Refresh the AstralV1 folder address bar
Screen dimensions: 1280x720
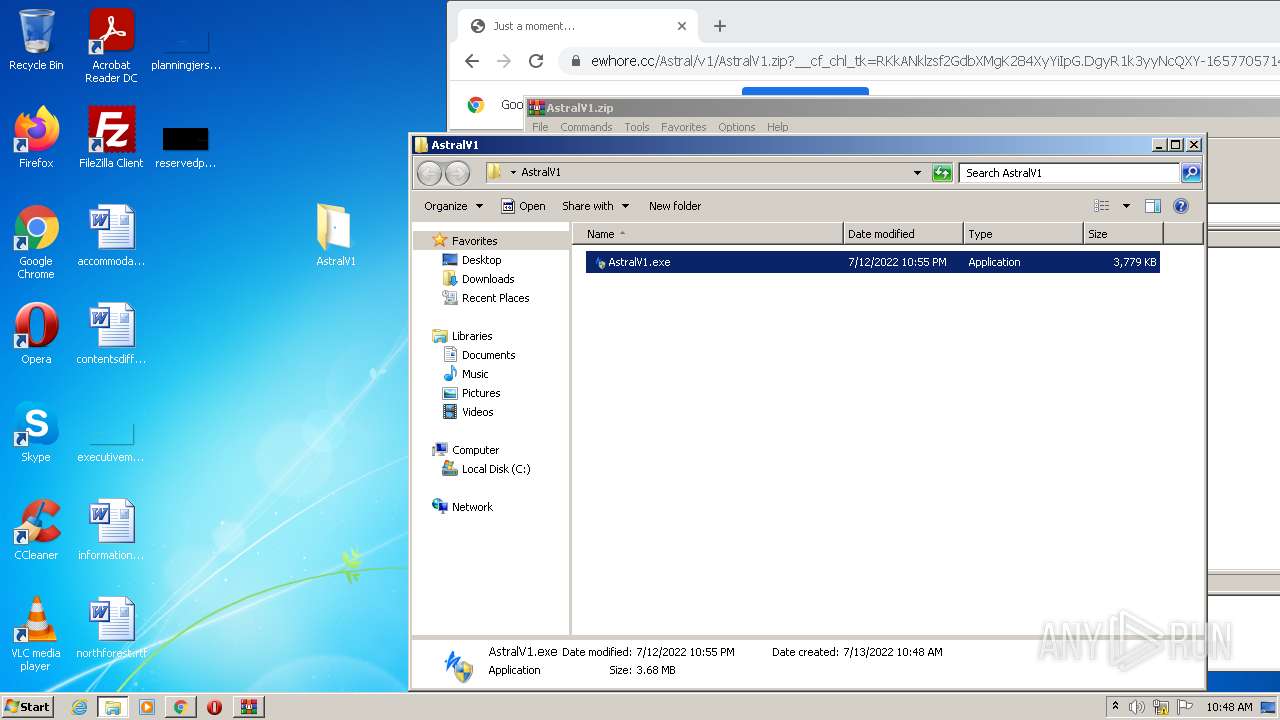[942, 173]
